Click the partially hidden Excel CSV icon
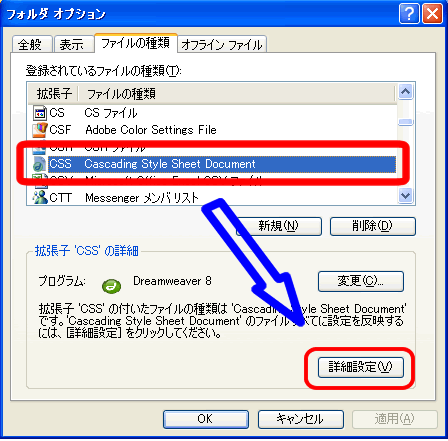 click(40, 182)
